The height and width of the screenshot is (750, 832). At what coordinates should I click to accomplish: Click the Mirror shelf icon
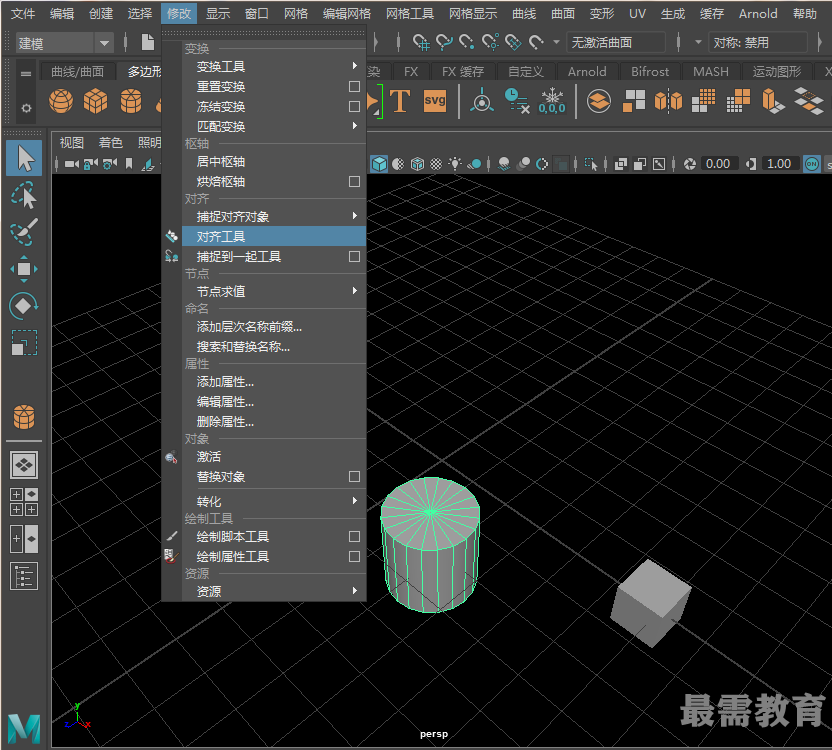click(x=669, y=101)
